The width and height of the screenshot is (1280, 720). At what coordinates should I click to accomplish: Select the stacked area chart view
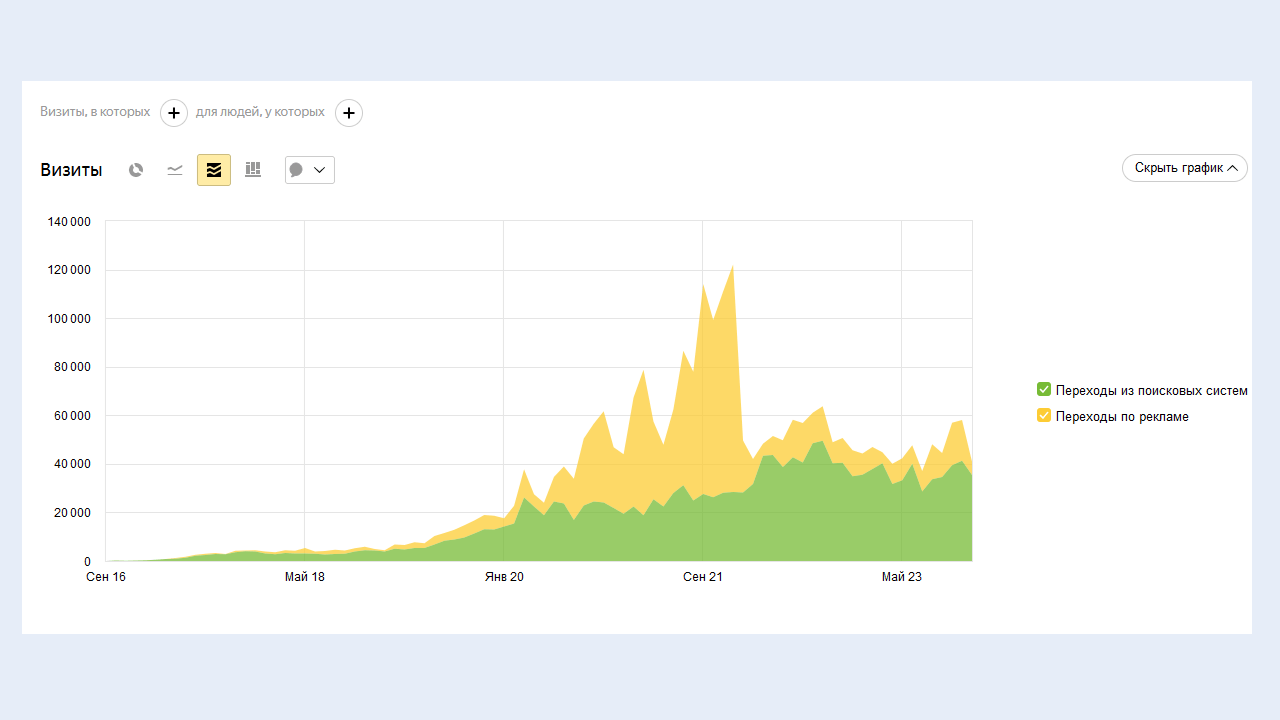click(x=214, y=170)
